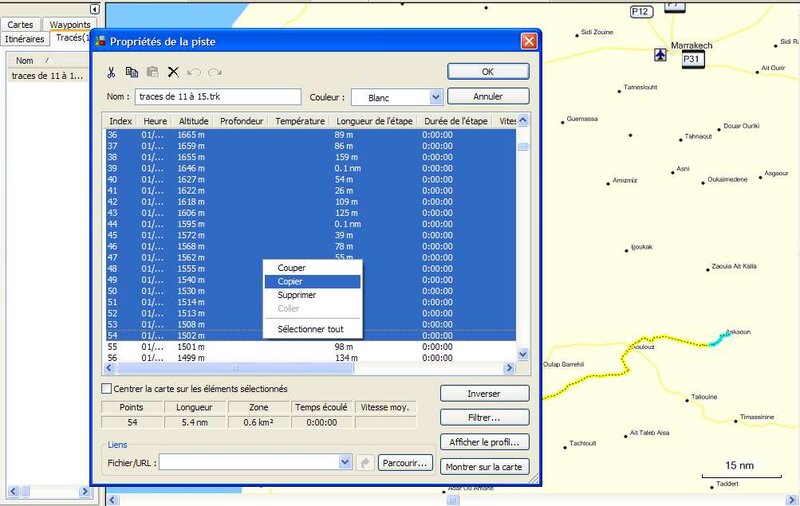The width and height of the screenshot is (800, 506).
Task: Click the Delete (X) toolbar icon
Action: coord(173,72)
